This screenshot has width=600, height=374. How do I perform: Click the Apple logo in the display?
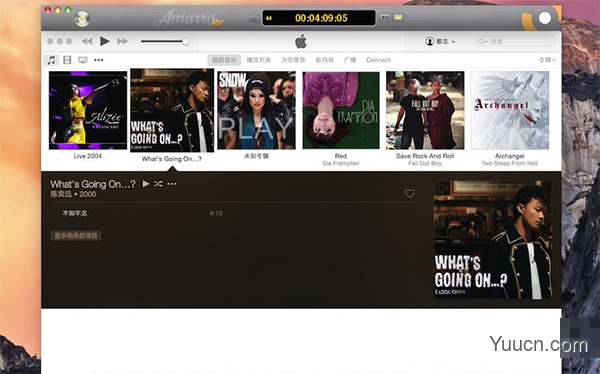pos(301,41)
